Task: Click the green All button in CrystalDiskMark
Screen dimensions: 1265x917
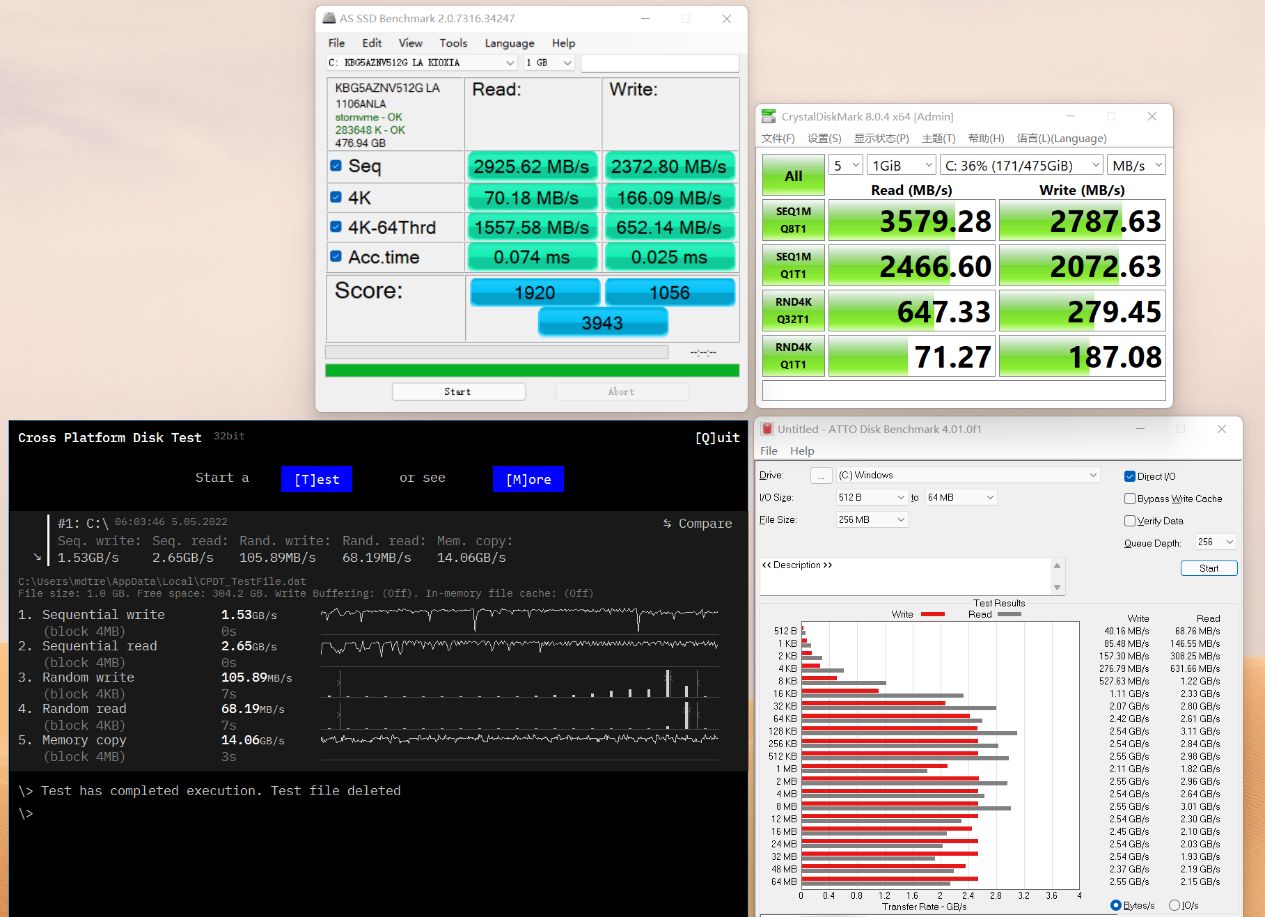Action: [792, 175]
